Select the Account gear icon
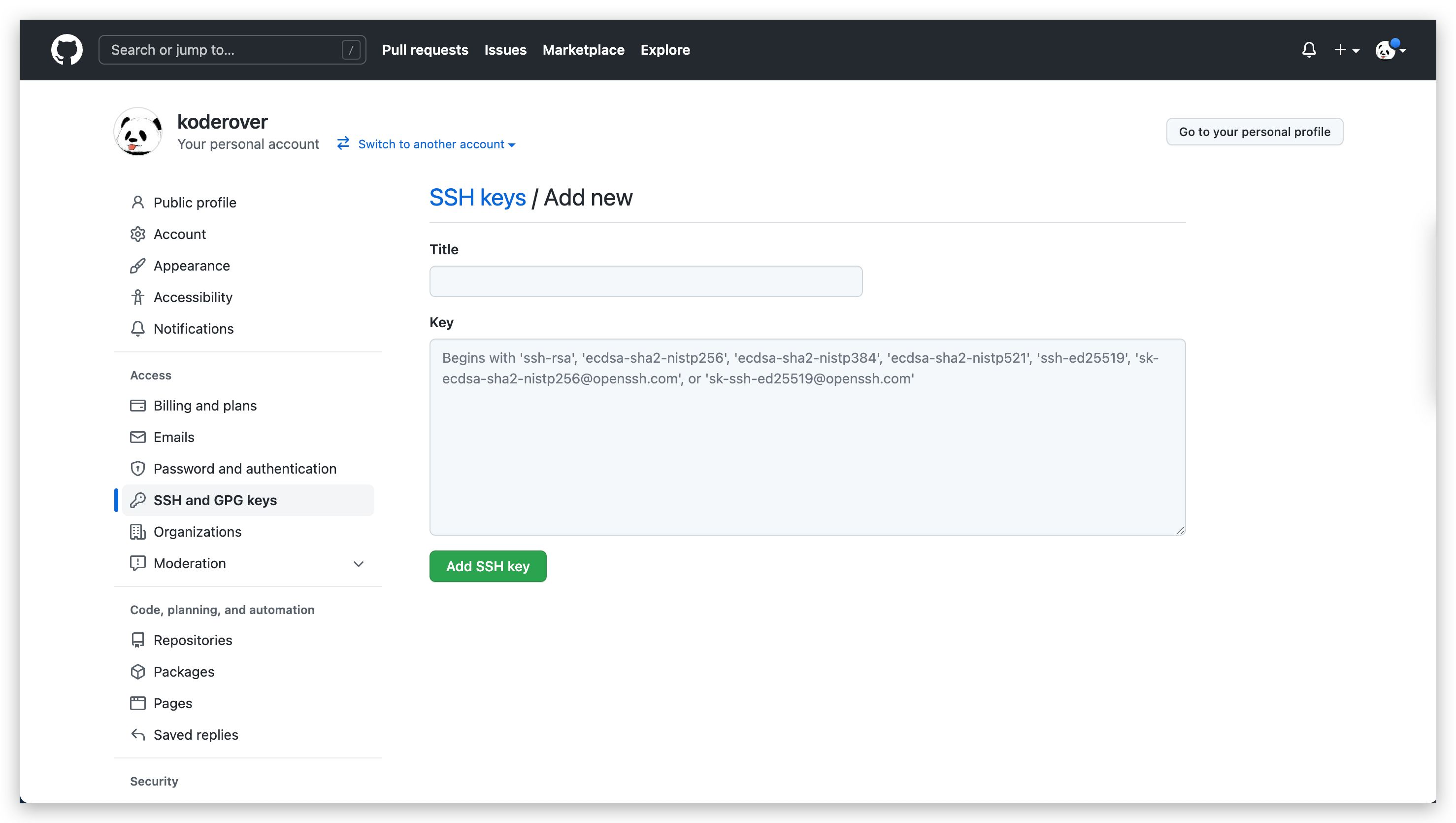Image resolution: width=1456 pixels, height=823 pixels. (138, 234)
